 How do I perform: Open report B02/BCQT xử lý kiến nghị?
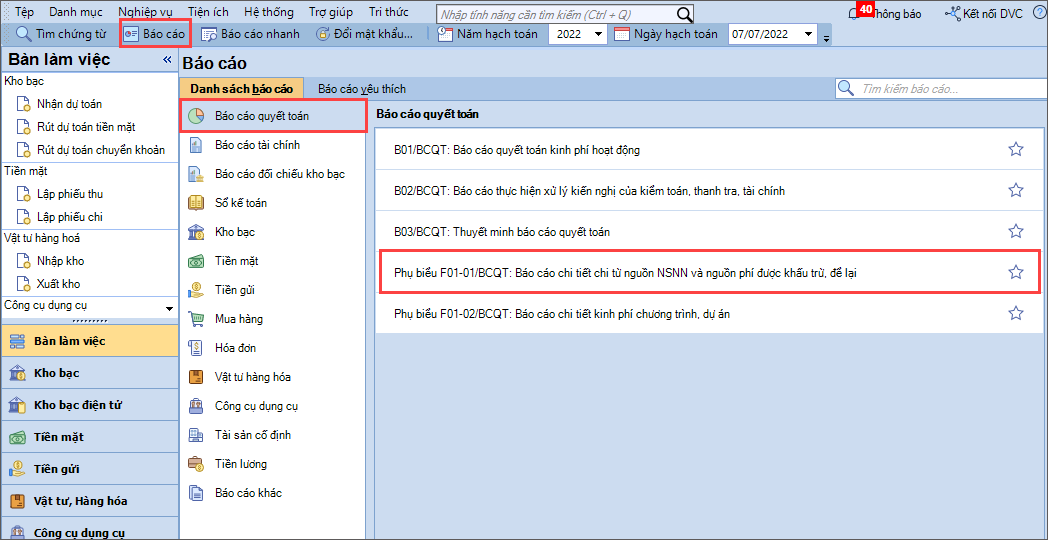tap(707, 191)
